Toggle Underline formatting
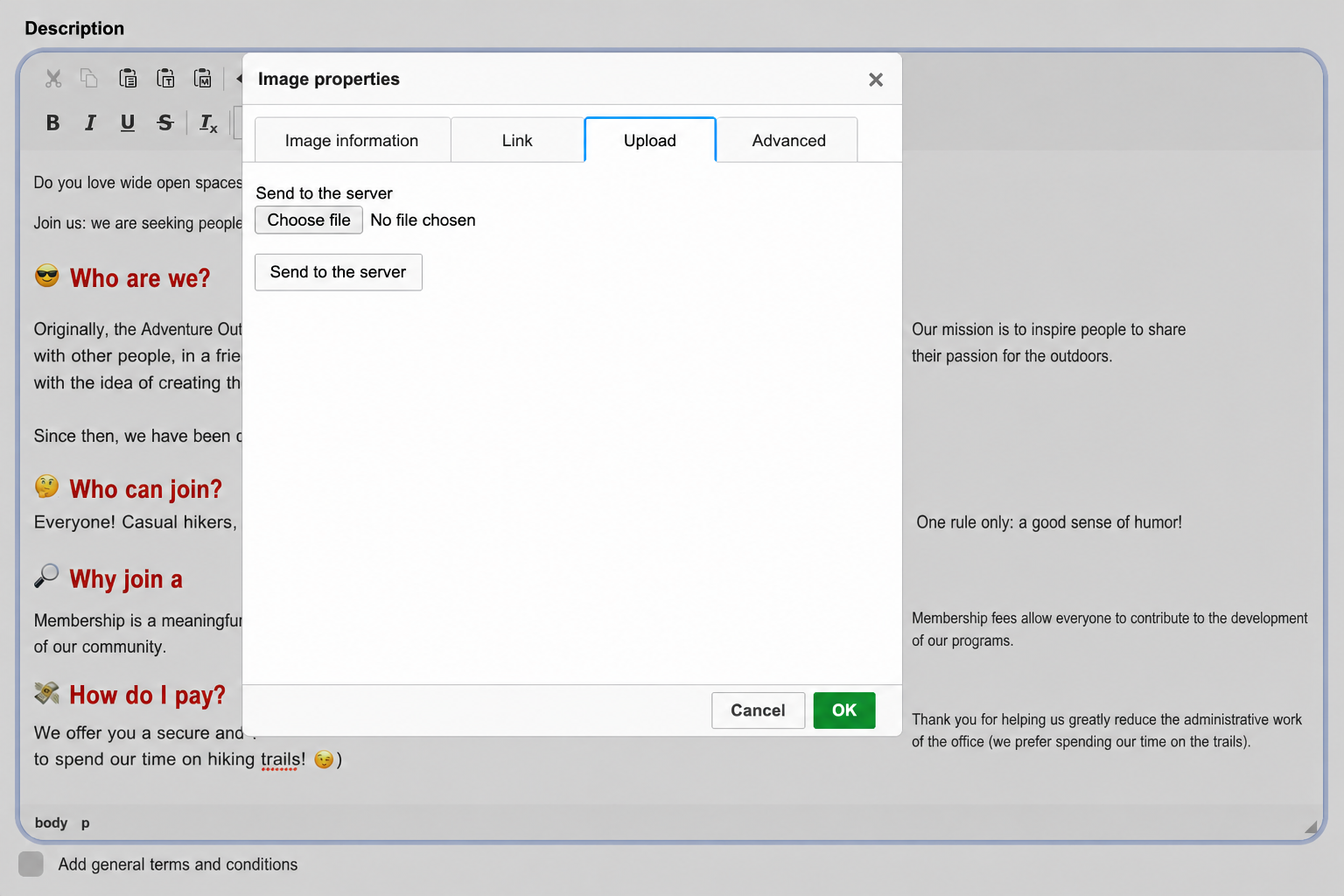The width and height of the screenshot is (1344, 896). pyautogui.click(x=128, y=123)
